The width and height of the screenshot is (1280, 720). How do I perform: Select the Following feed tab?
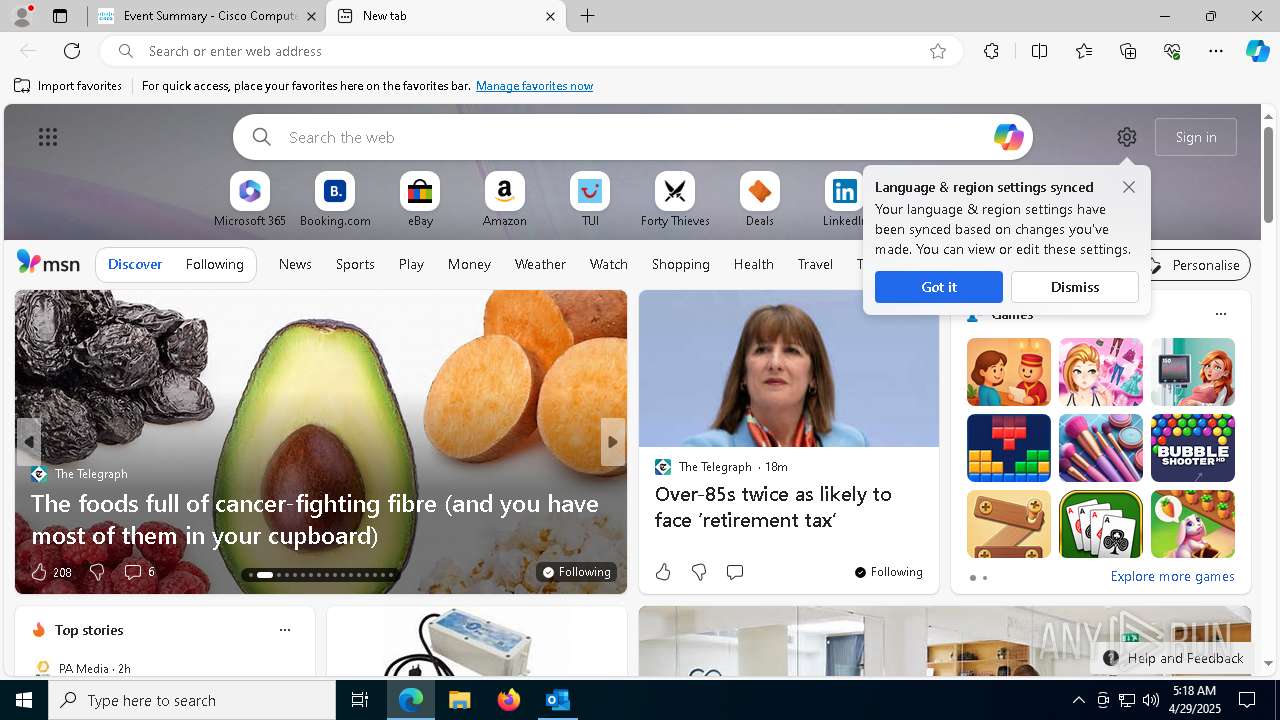coord(214,264)
